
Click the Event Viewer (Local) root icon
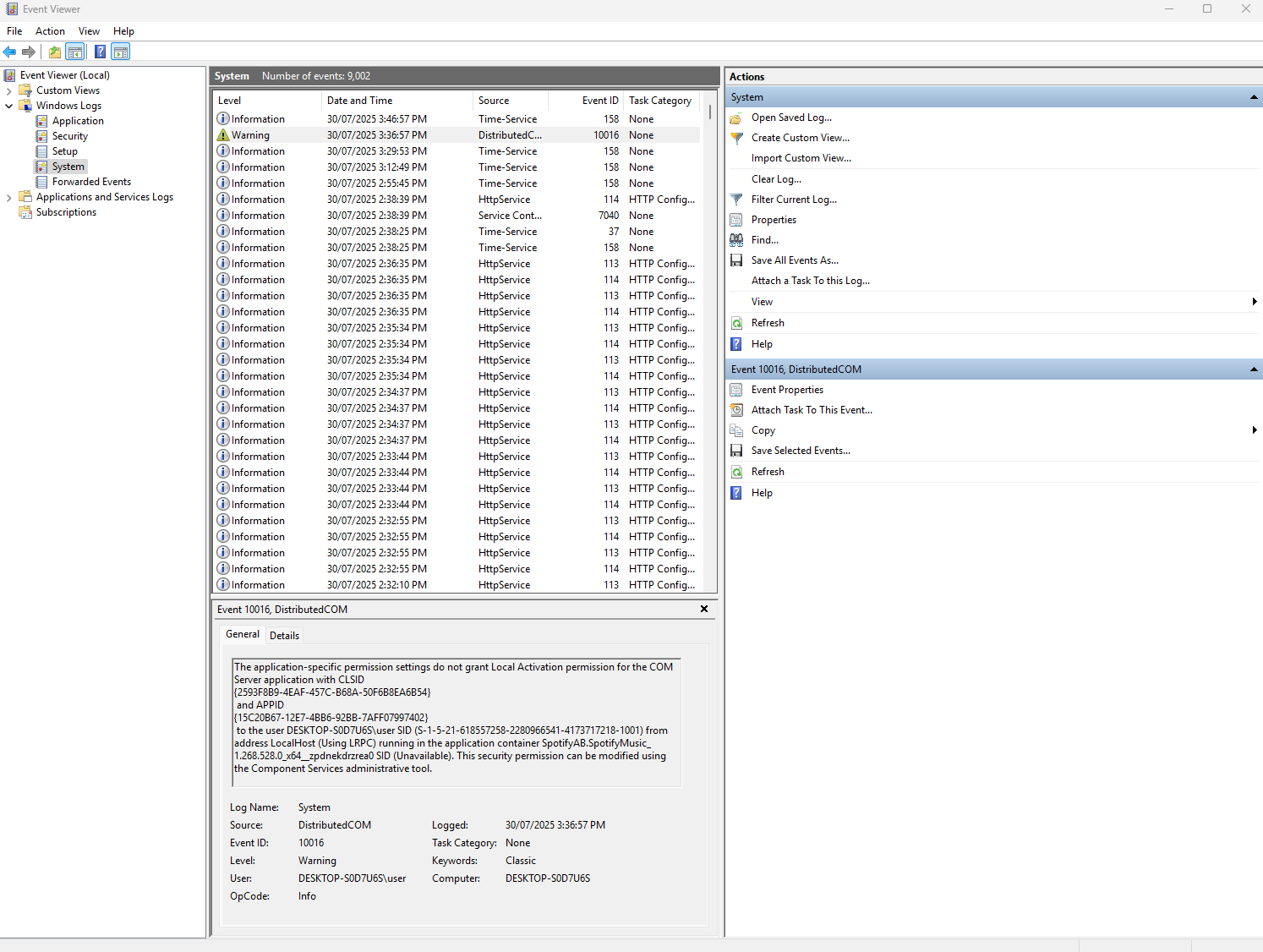(x=9, y=75)
